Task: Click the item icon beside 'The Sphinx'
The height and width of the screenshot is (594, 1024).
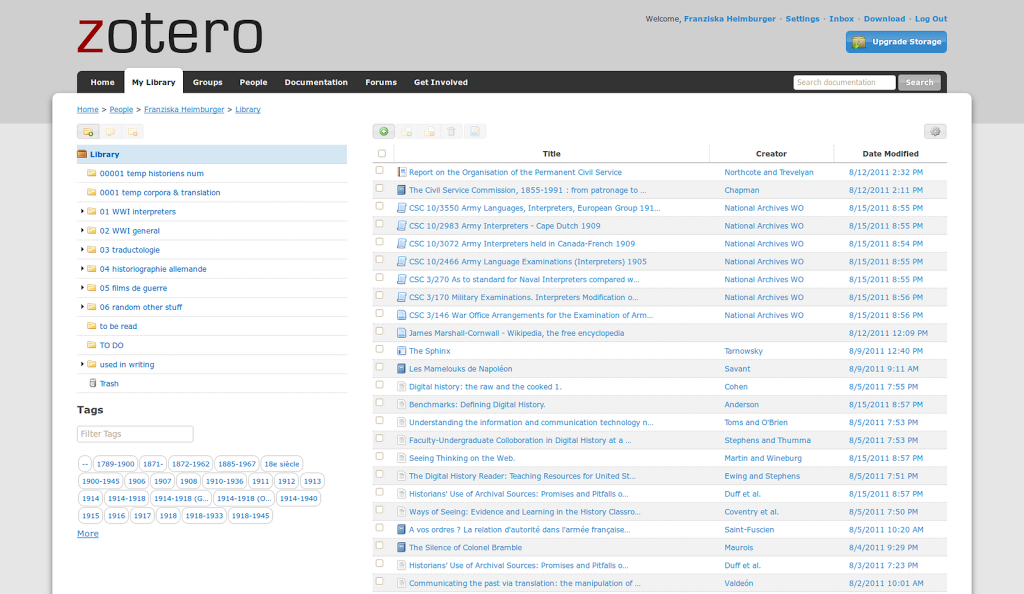Action: [402, 351]
